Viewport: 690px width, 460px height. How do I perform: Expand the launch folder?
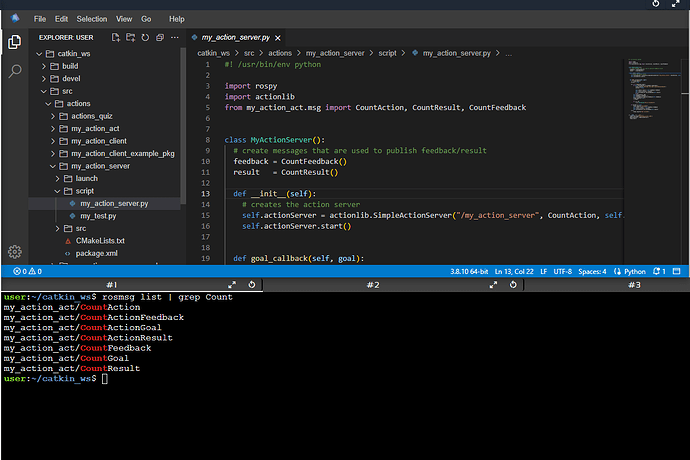(86, 178)
